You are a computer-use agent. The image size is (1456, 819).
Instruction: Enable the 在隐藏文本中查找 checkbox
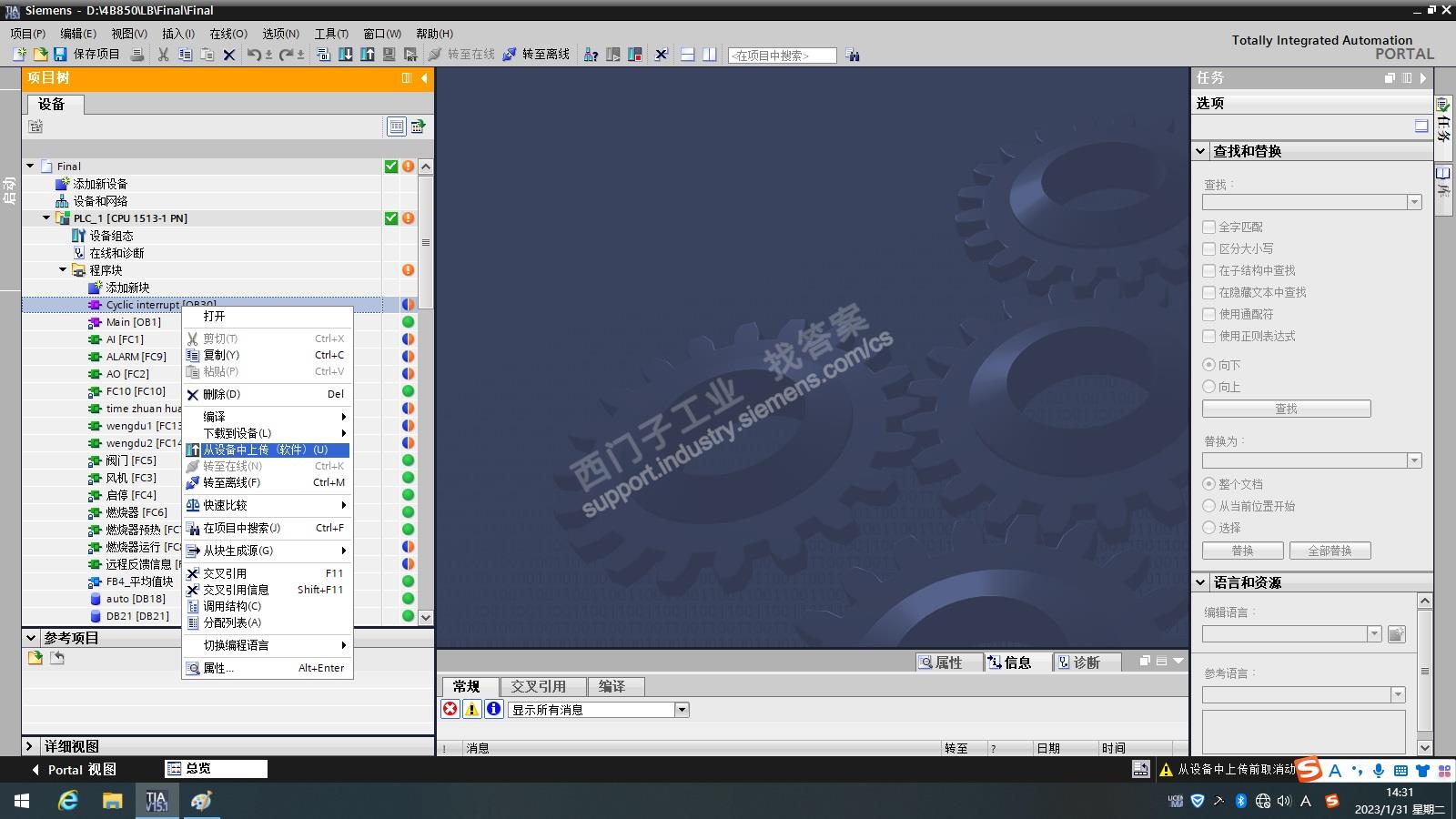point(1209,292)
